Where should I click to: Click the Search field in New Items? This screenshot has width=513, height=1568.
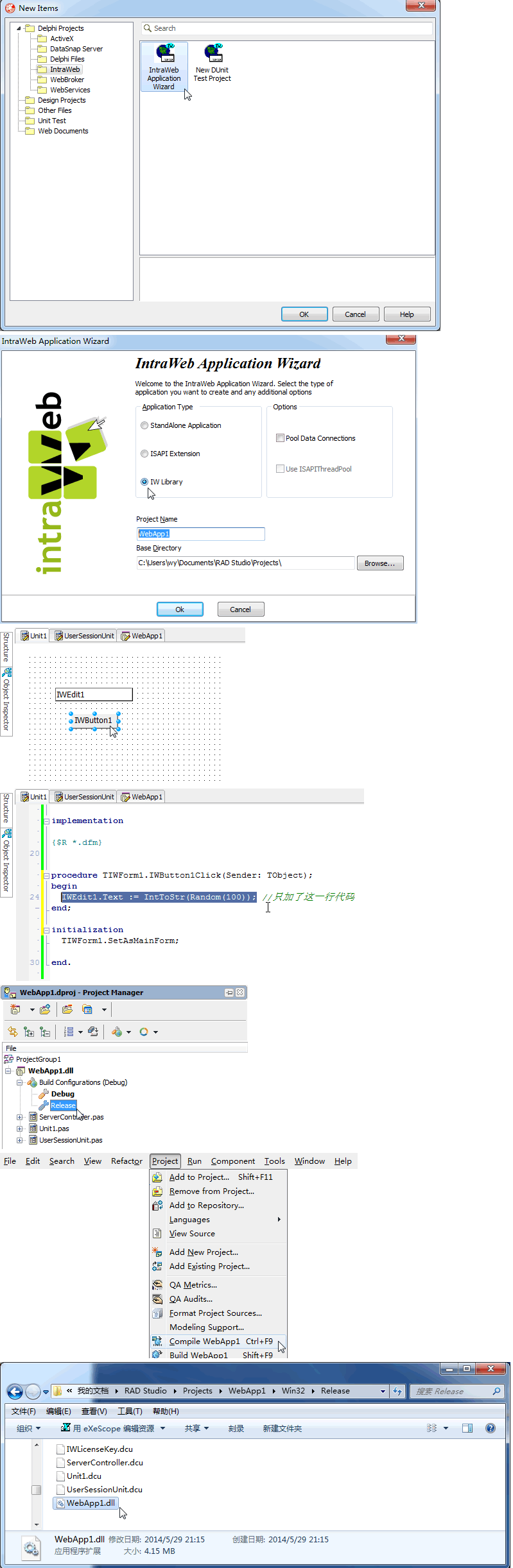click(287, 28)
